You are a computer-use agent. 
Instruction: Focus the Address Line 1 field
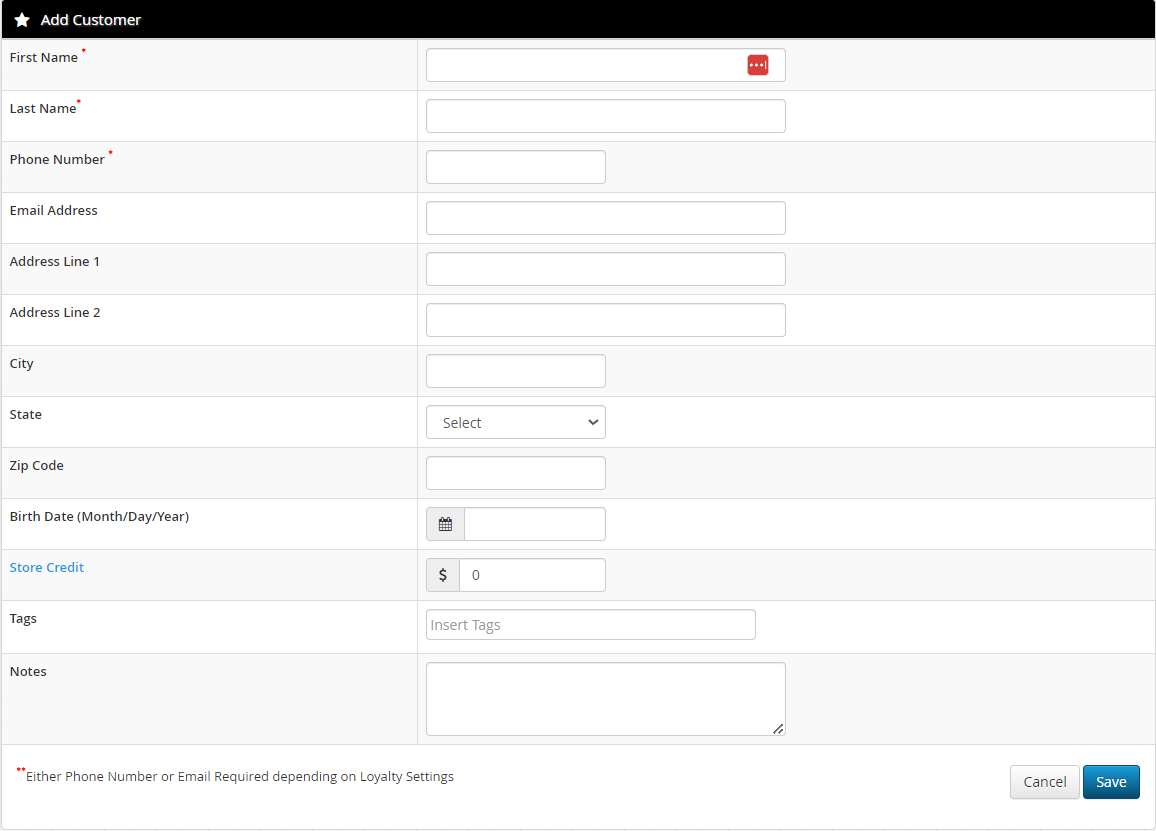(606, 268)
